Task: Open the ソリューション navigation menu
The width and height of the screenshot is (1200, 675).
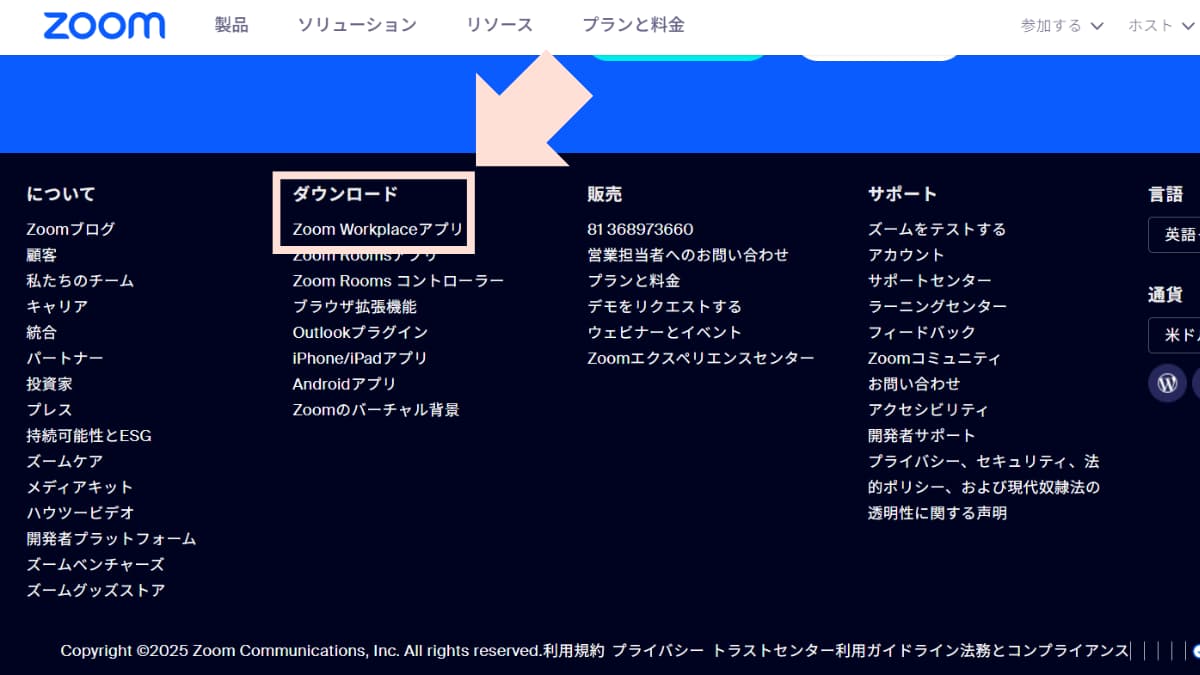Action: pyautogui.click(x=357, y=25)
